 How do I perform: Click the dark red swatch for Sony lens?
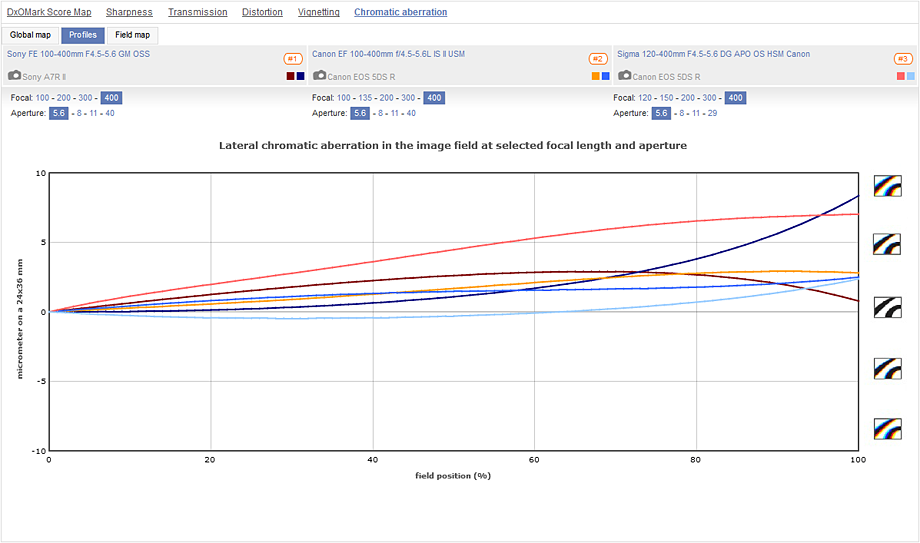[x=290, y=76]
